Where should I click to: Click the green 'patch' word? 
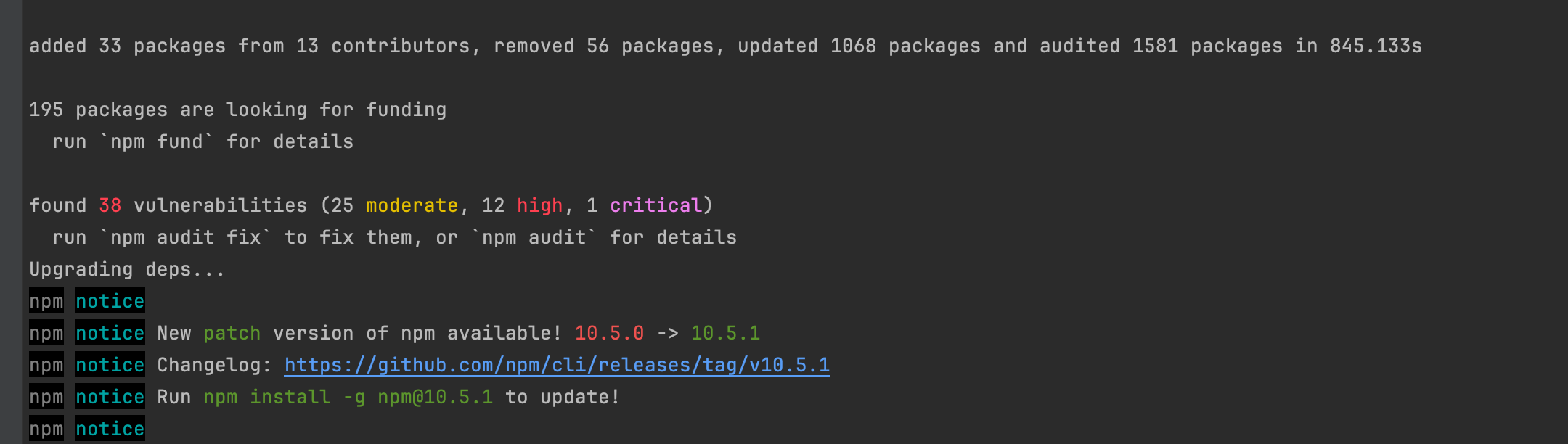click(x=232, y=333)
